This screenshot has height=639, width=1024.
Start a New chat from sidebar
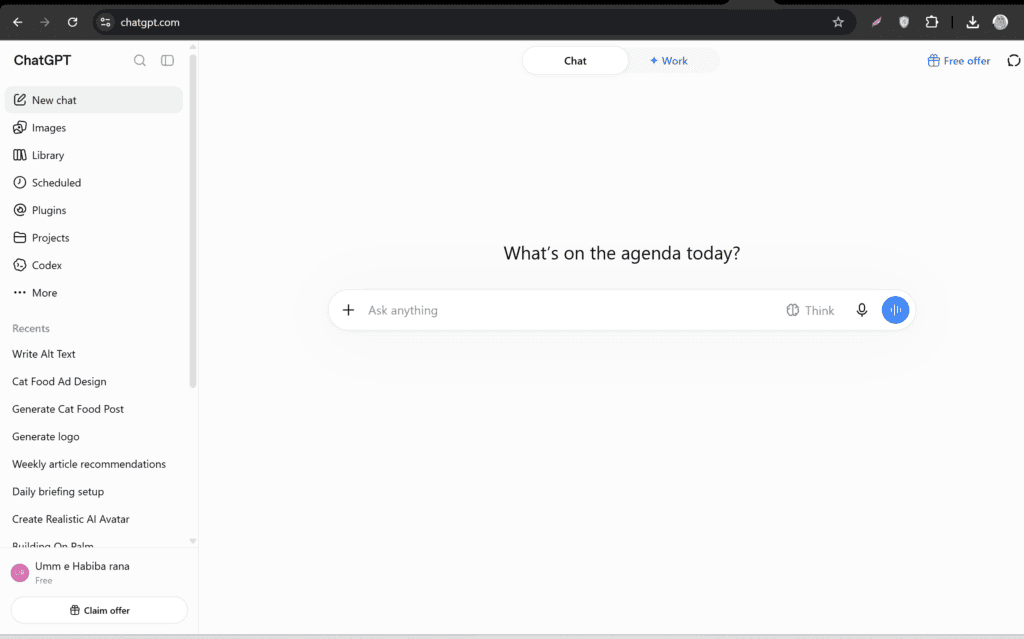pos(94,100)
